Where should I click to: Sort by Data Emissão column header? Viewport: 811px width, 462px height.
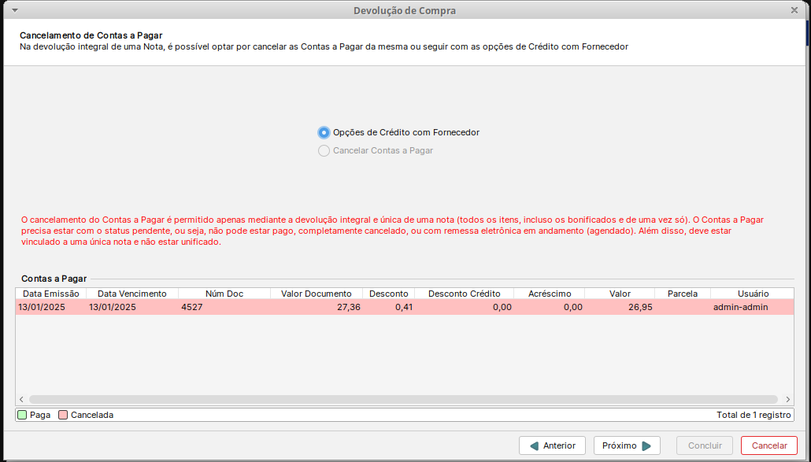(50, 294)
